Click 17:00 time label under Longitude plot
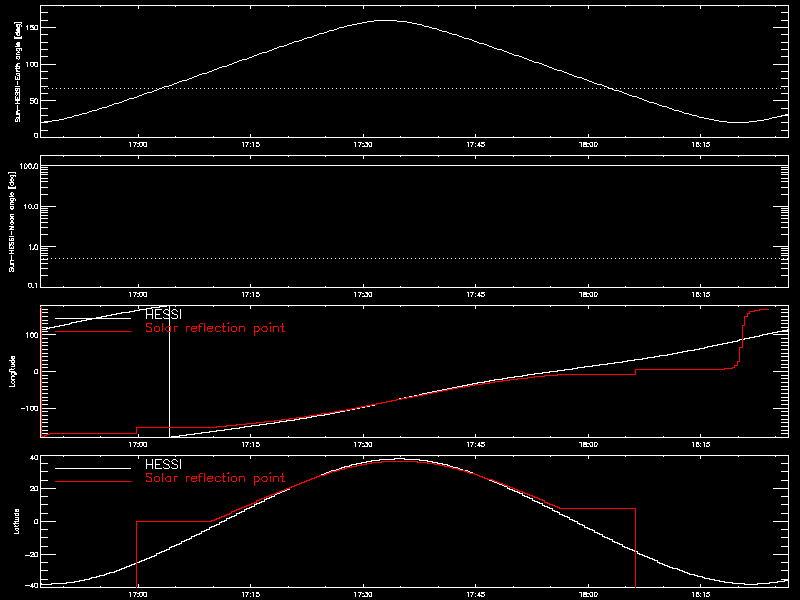Screen dimensions: 800x600 [138, 445]
